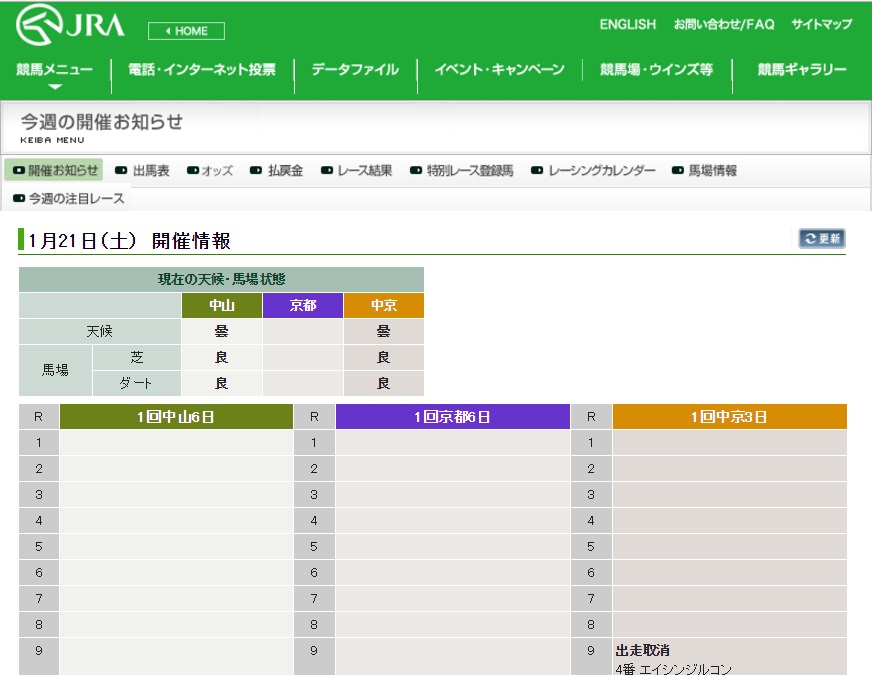The image size is (872, 675).
Task: Click the 現在の天候・馬場状態 table title
Action: tap(221, 279)
